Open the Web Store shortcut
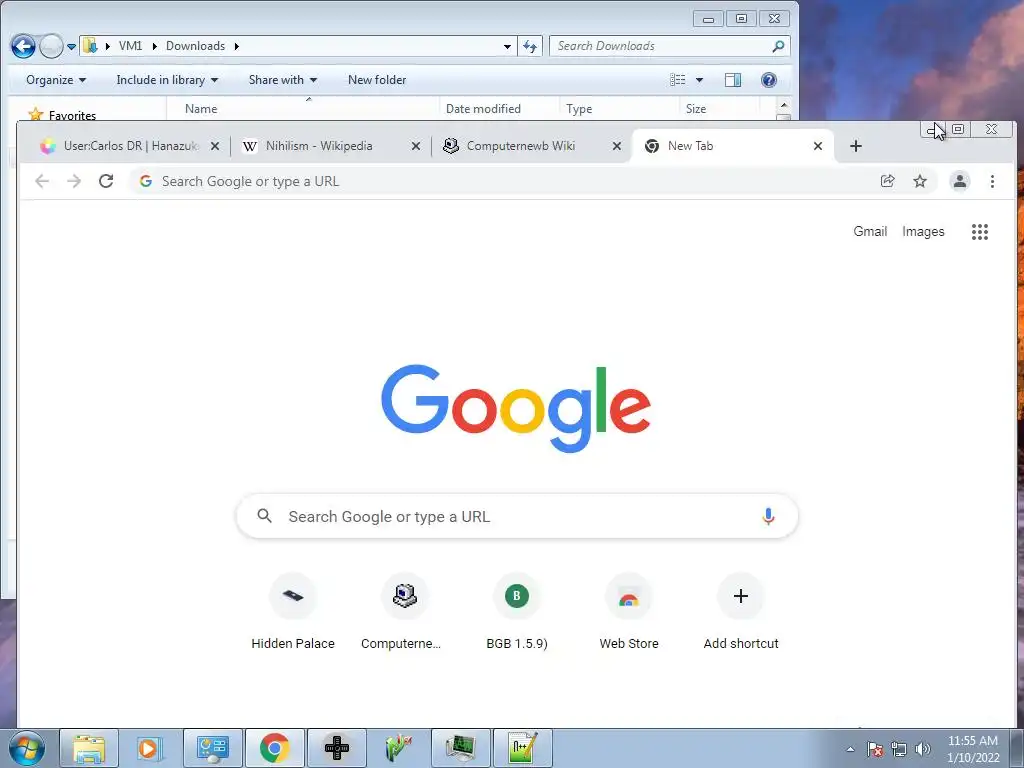 click(x=628, y=612)
